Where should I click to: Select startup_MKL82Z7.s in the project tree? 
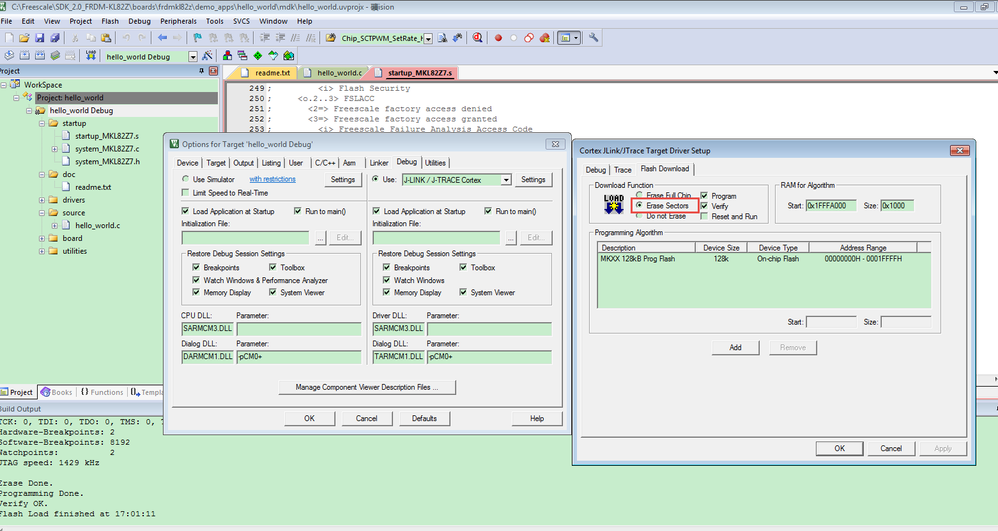[x=106, y=136]
